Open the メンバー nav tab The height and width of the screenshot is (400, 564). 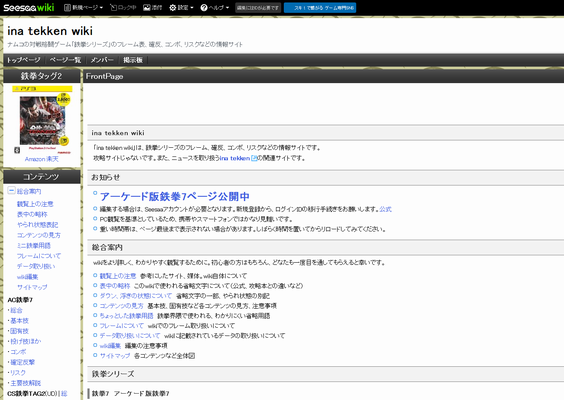102,60
